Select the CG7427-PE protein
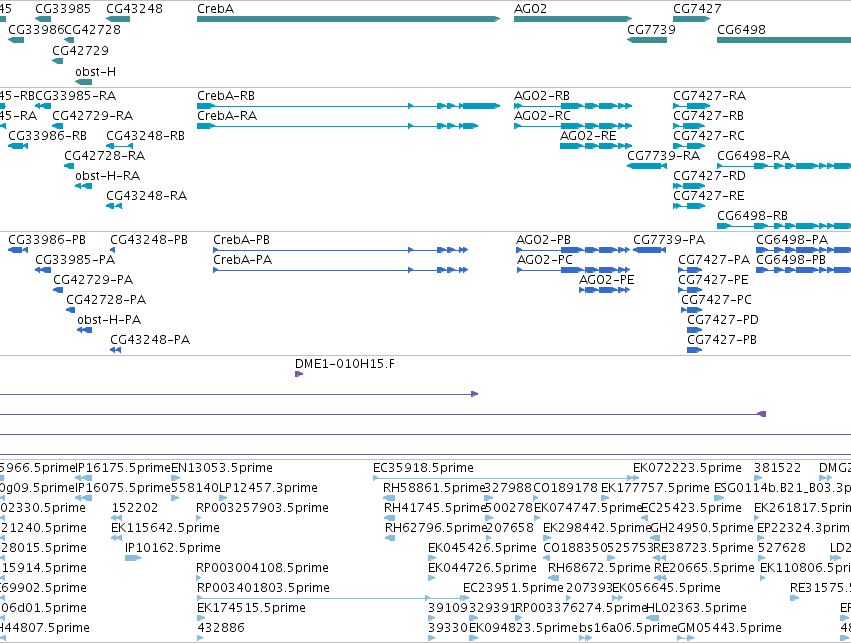Image resolution: width=851 pixels, height=643 pixels. 690,290
